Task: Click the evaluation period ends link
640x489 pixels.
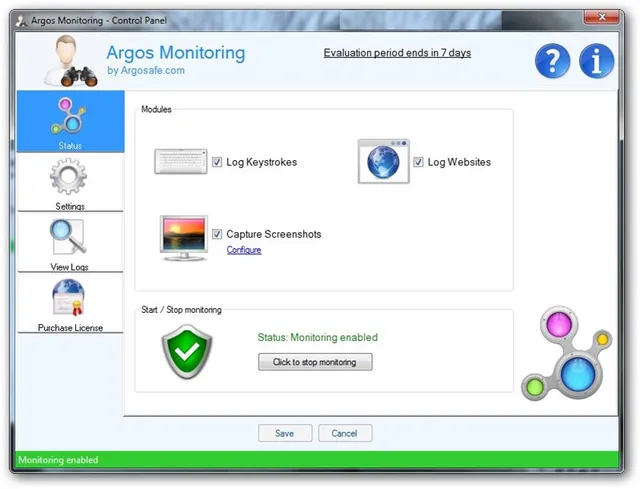Action: pos(397,53)
